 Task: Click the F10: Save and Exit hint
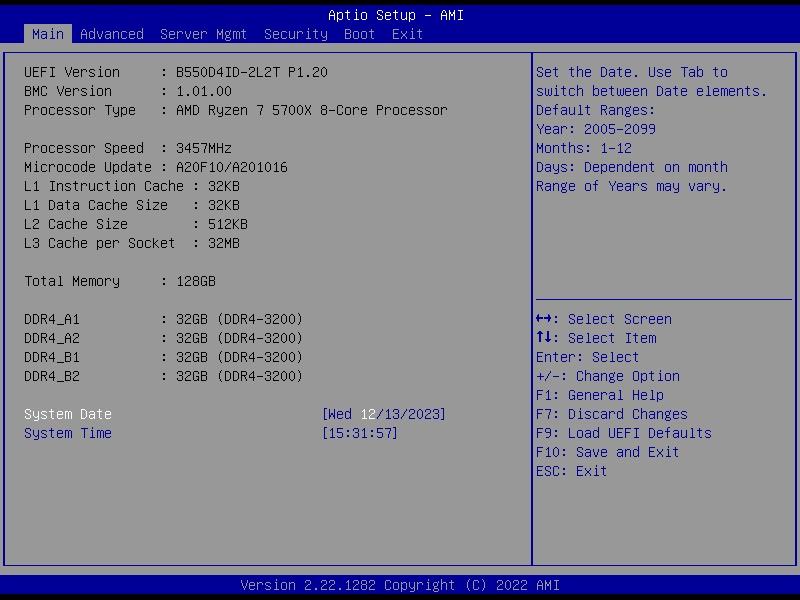click(x=607, y=452)
